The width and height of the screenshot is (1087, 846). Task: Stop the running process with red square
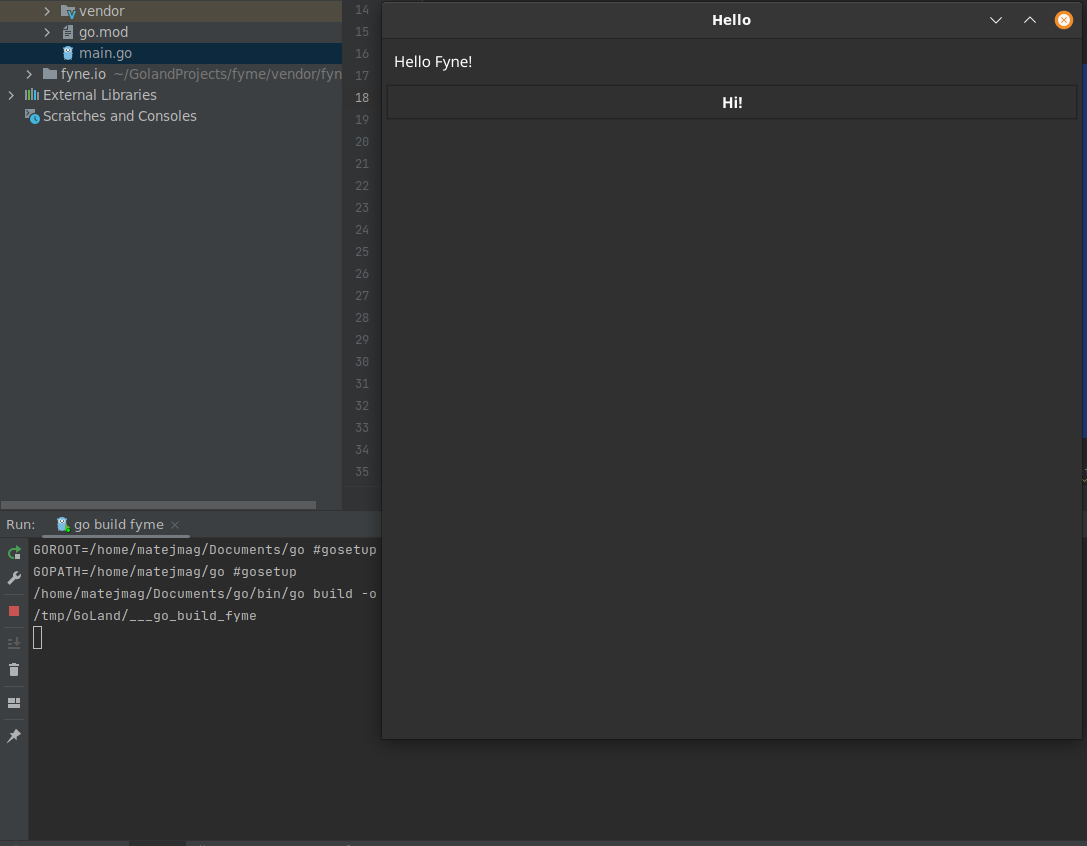(x=14, y=610)
